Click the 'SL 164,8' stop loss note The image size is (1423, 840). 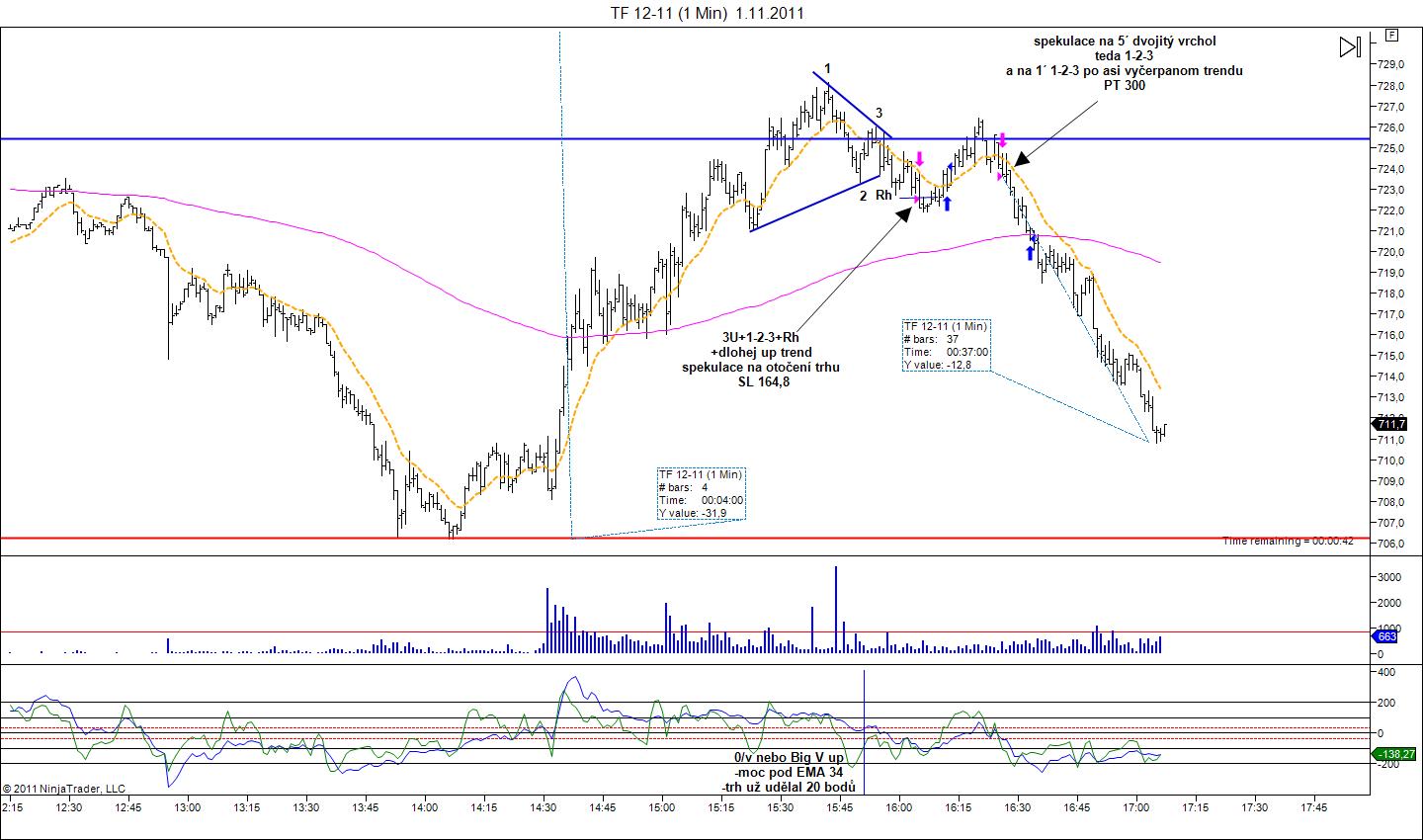[762, 382]
